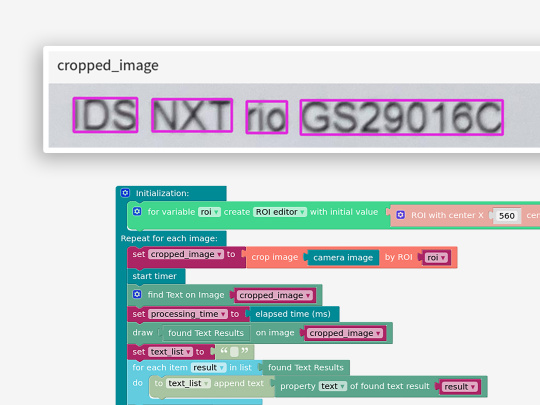This screenshot has width=540, height=405.
Task: Open roi dropdown in crop image block
Action: pyautogui.click(x=436, y=257)
